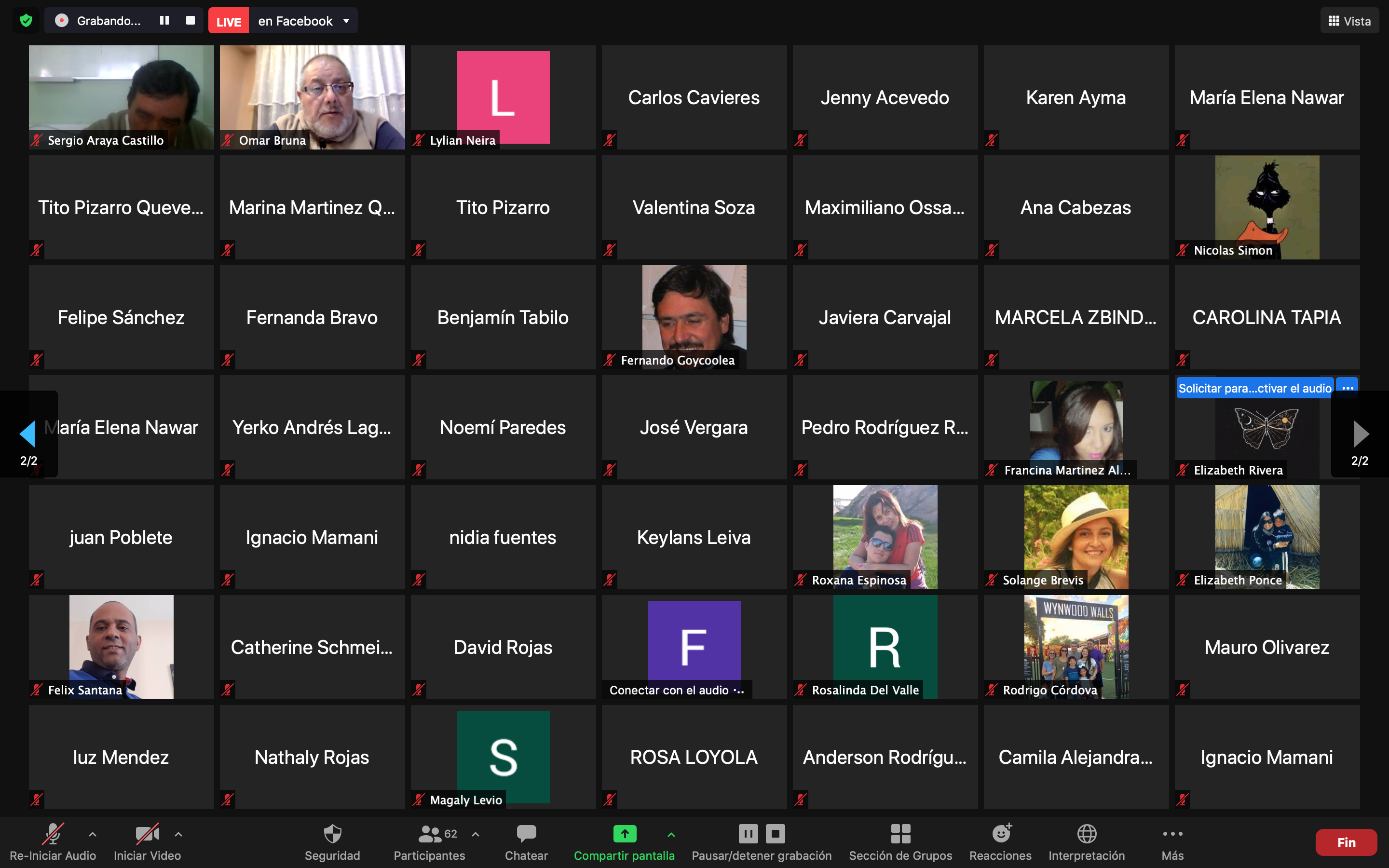Unmute with Re-Iniciar Audio microphone
This screenshot has height=868, width=1389.
pyautogui.click(x=52, y=834)
